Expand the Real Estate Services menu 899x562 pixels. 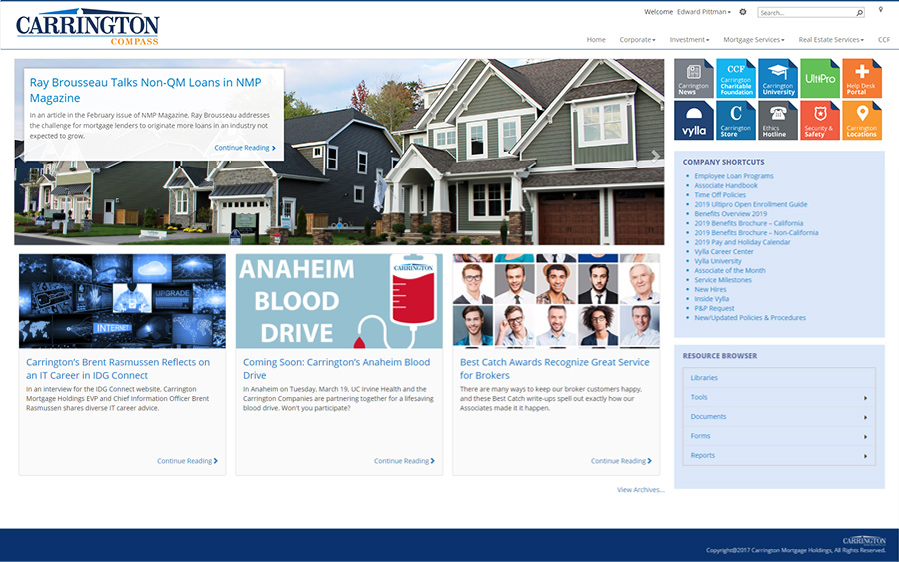tap(831, 40)
